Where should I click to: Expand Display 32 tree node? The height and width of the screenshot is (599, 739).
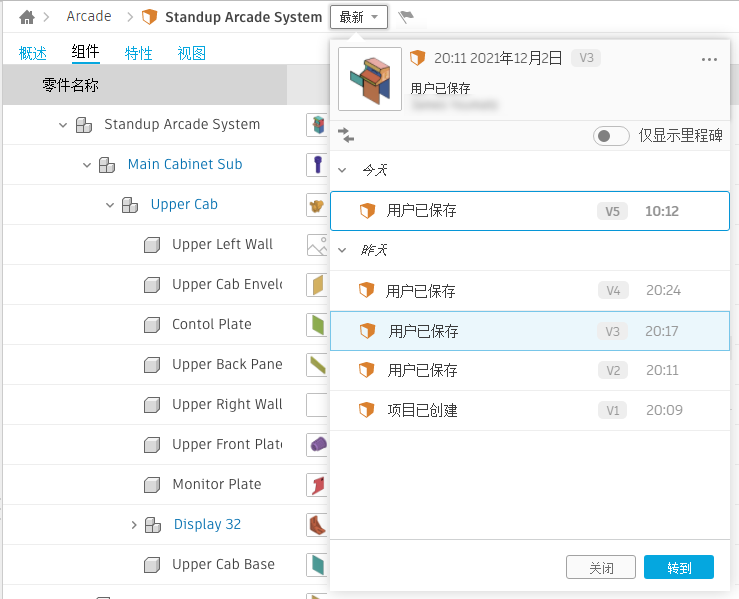[134, 525]
